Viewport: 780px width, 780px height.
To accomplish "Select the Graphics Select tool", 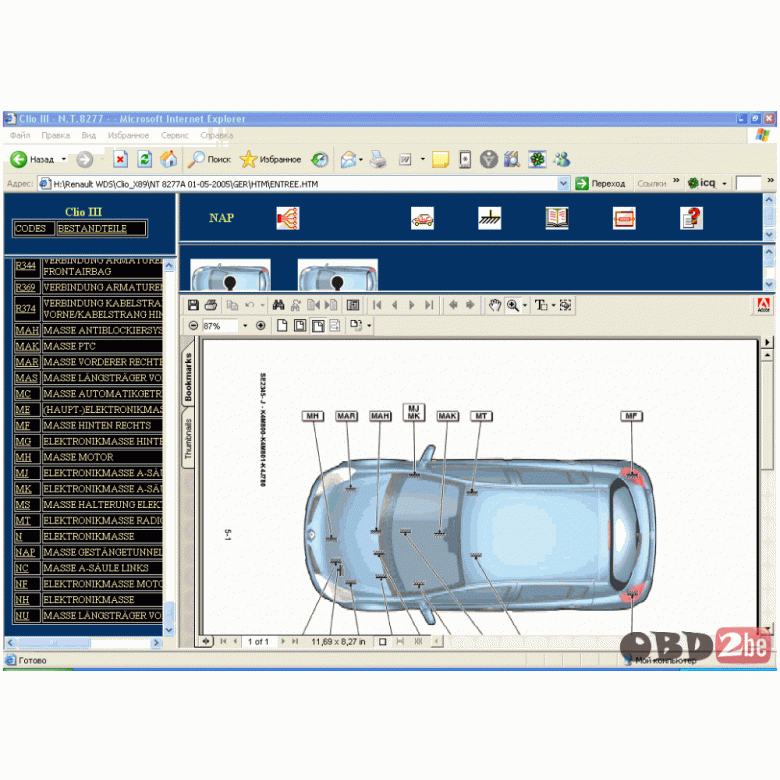I will tap(566, 305).
